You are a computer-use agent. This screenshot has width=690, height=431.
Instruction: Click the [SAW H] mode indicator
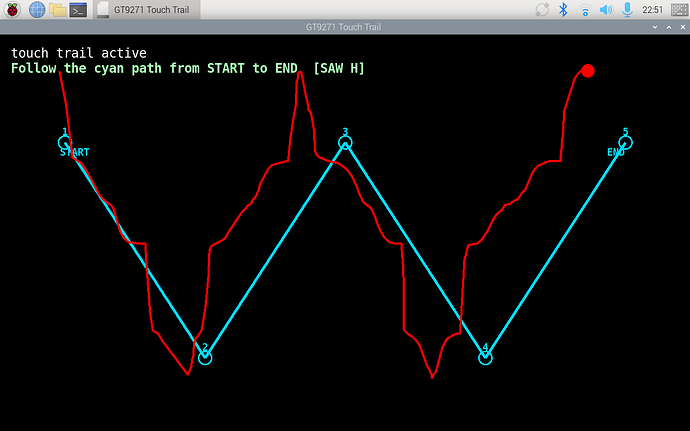(339, 68)
